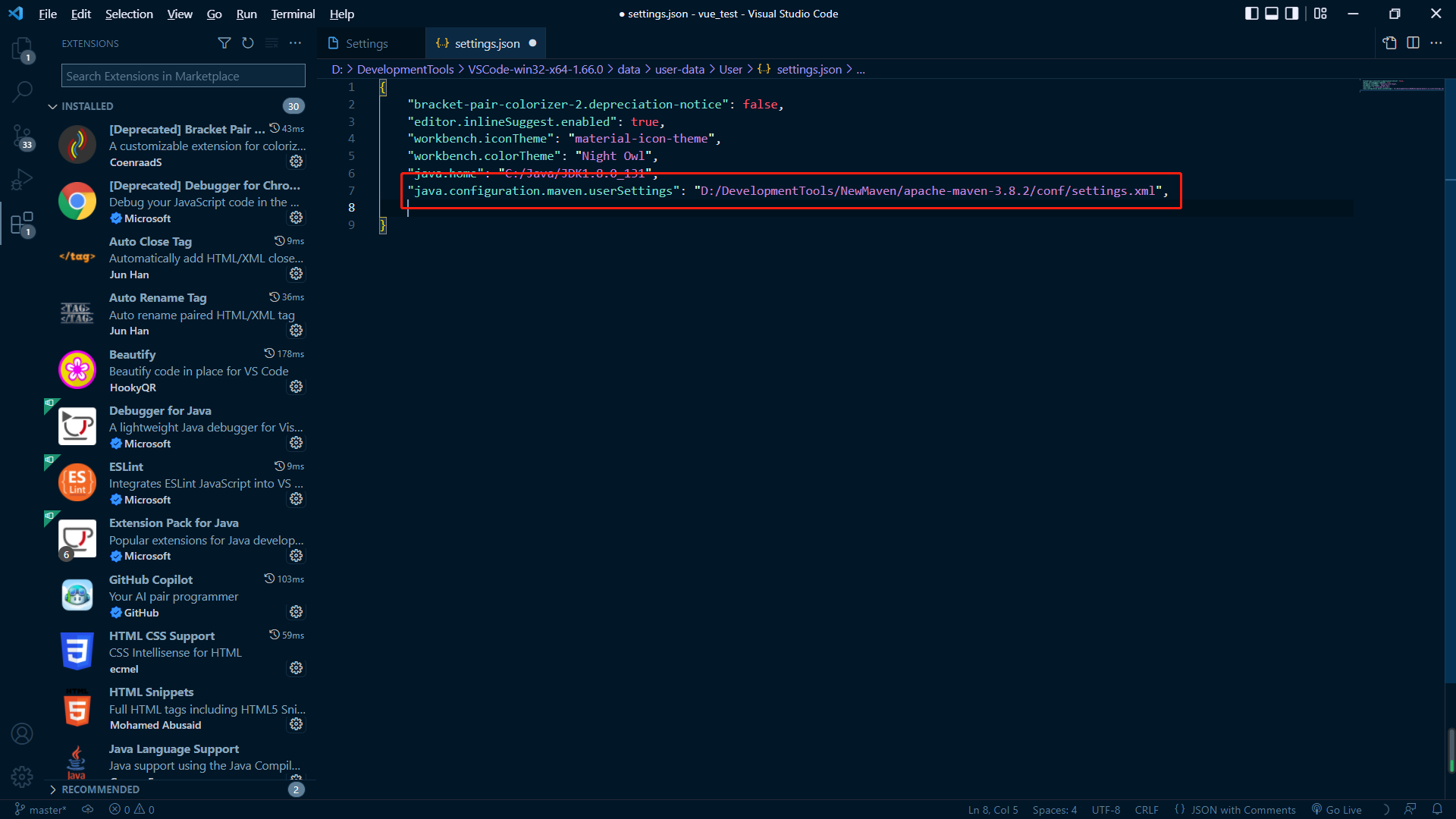Toggle the primary side bar visibility
1456x819 pixels.
1252,14
